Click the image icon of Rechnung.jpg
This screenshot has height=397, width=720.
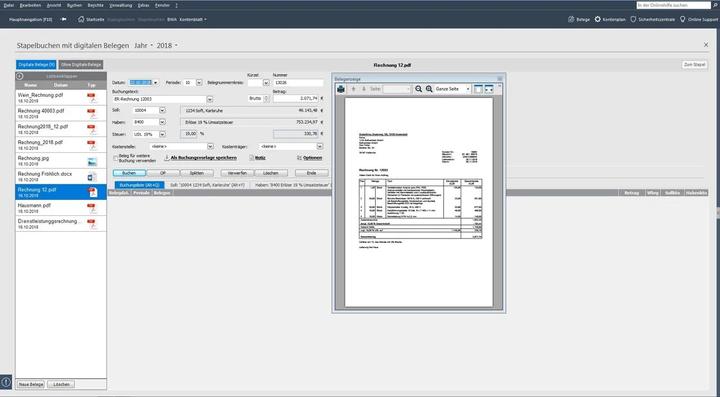coord(92,162)
